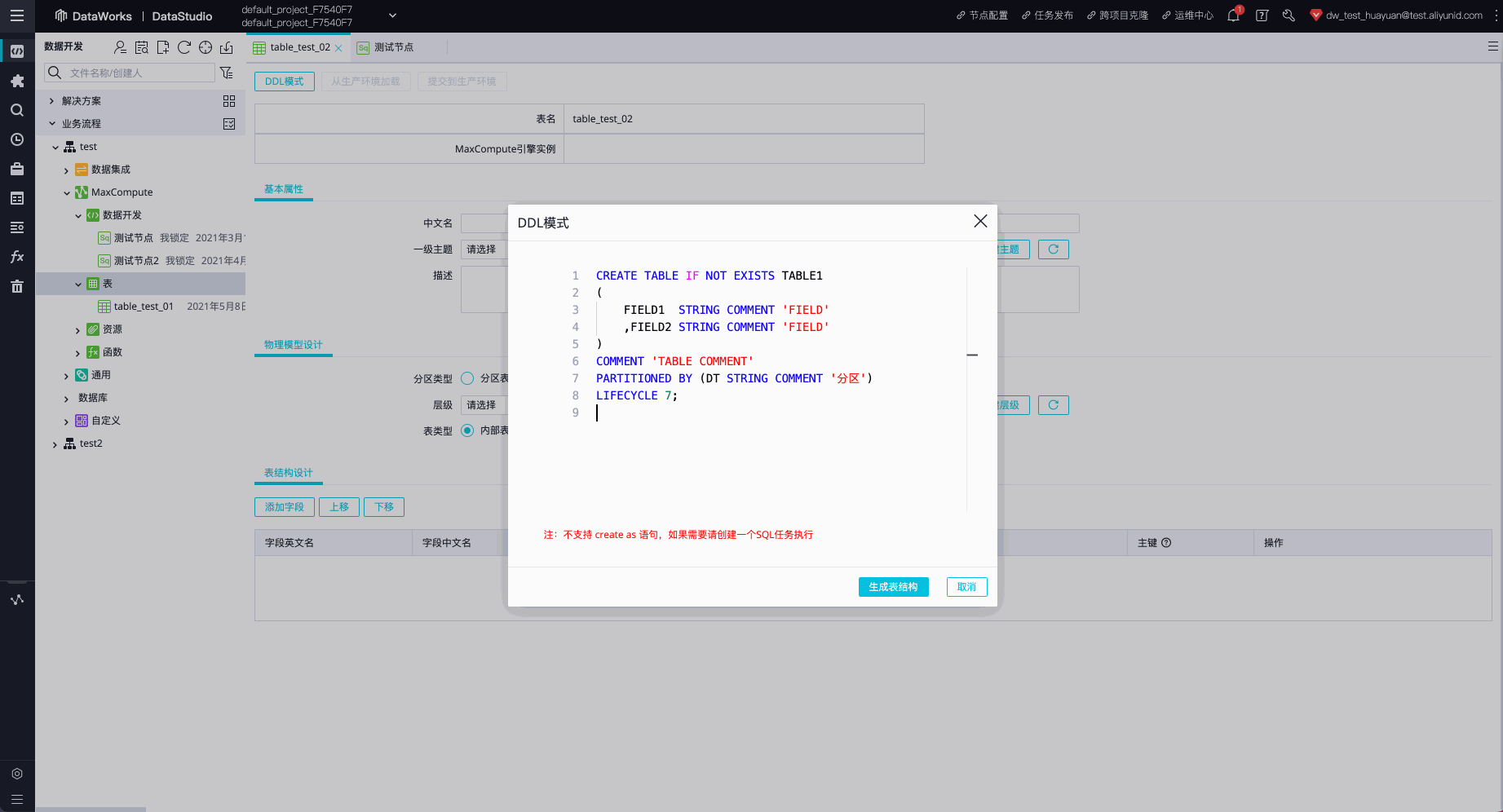Open the project selector dropdown arrow
Screen dimensions: 1503x812
click(392, 15)
